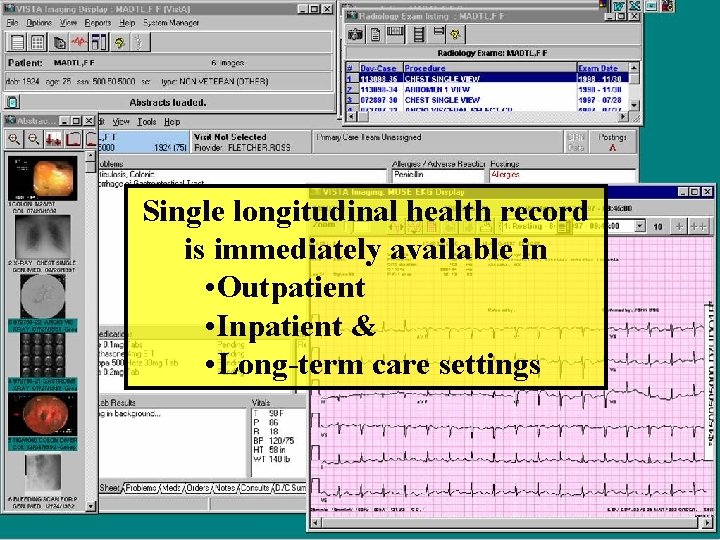Open Help menu in VISTA Imaging Display
Image resolution: width=720 pixels, height=540 pixels.
point(127,22)
